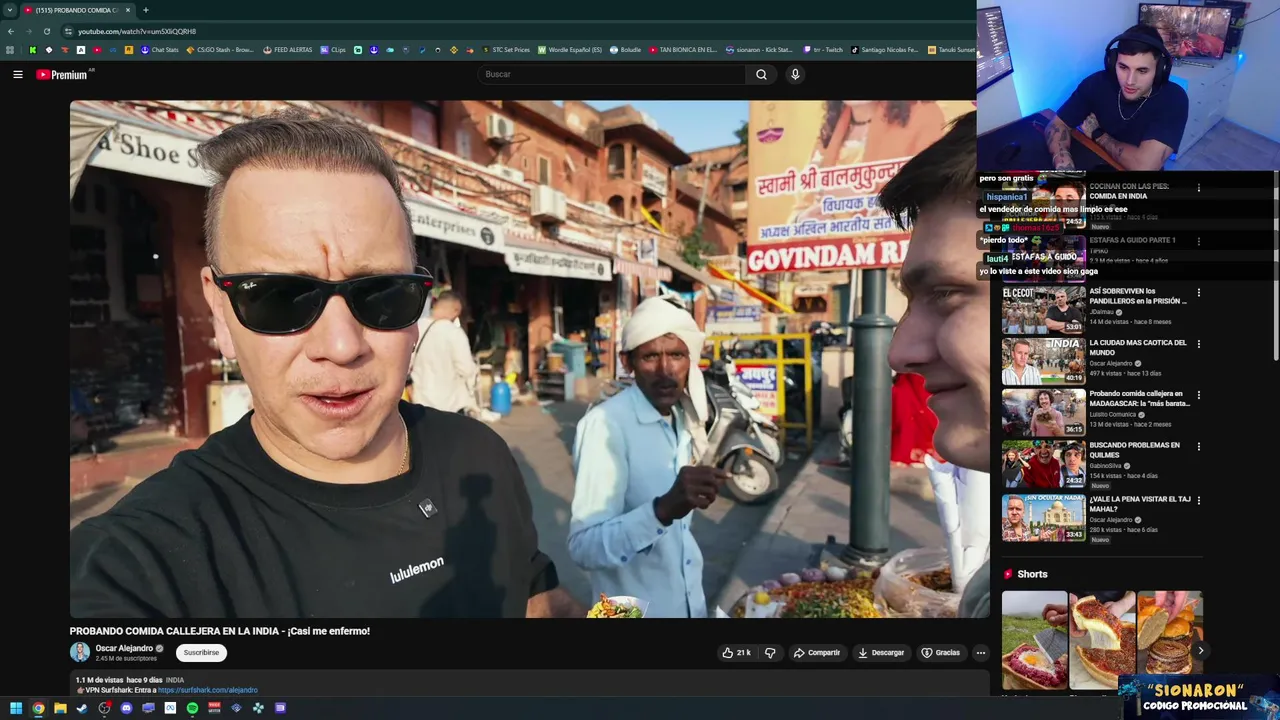Open Madagascar street food video thumbnail
The height and width of the screenshot is (720, 1280).
(x=1043, y=412)
